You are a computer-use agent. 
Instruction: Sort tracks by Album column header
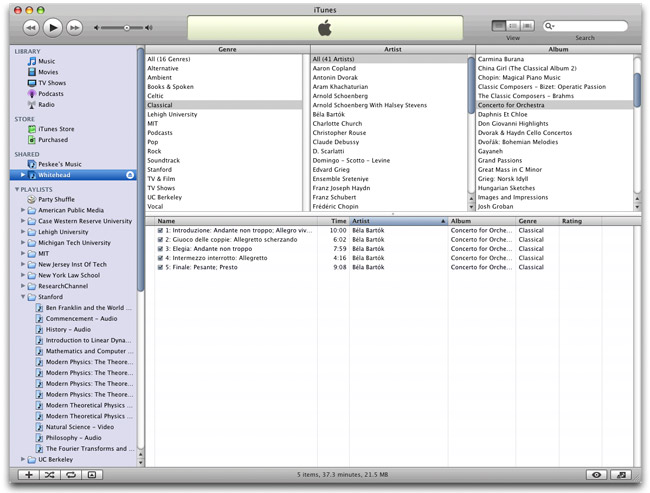(482, 221)
